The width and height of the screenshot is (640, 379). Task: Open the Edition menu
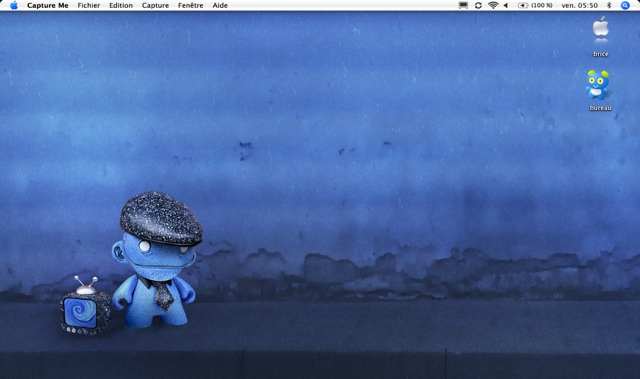tap(121, 5)
